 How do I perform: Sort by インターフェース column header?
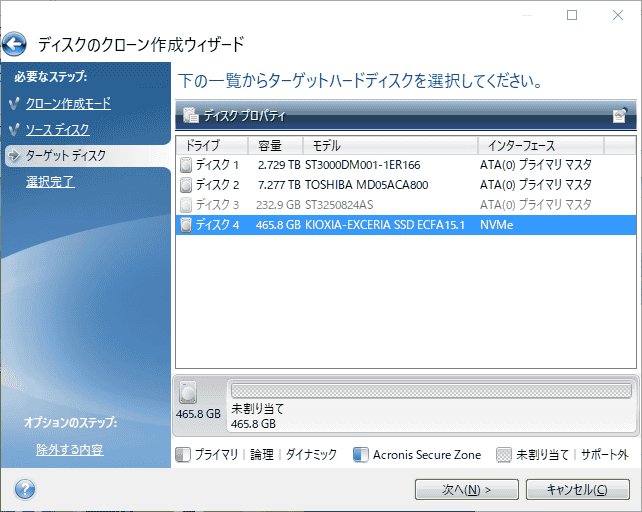click(541, 145)
